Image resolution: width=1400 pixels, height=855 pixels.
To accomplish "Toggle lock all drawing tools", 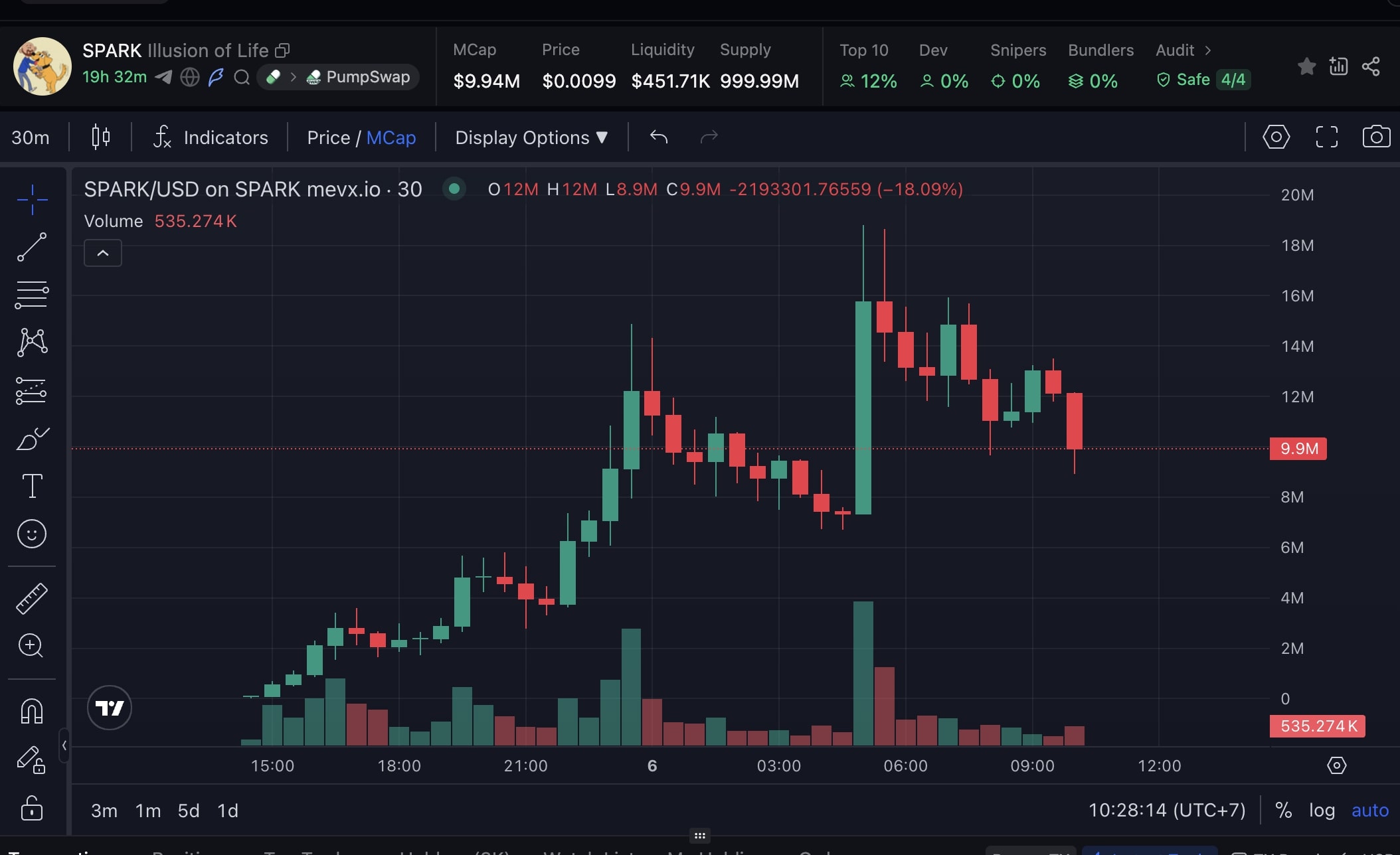I will coord(32,808).
